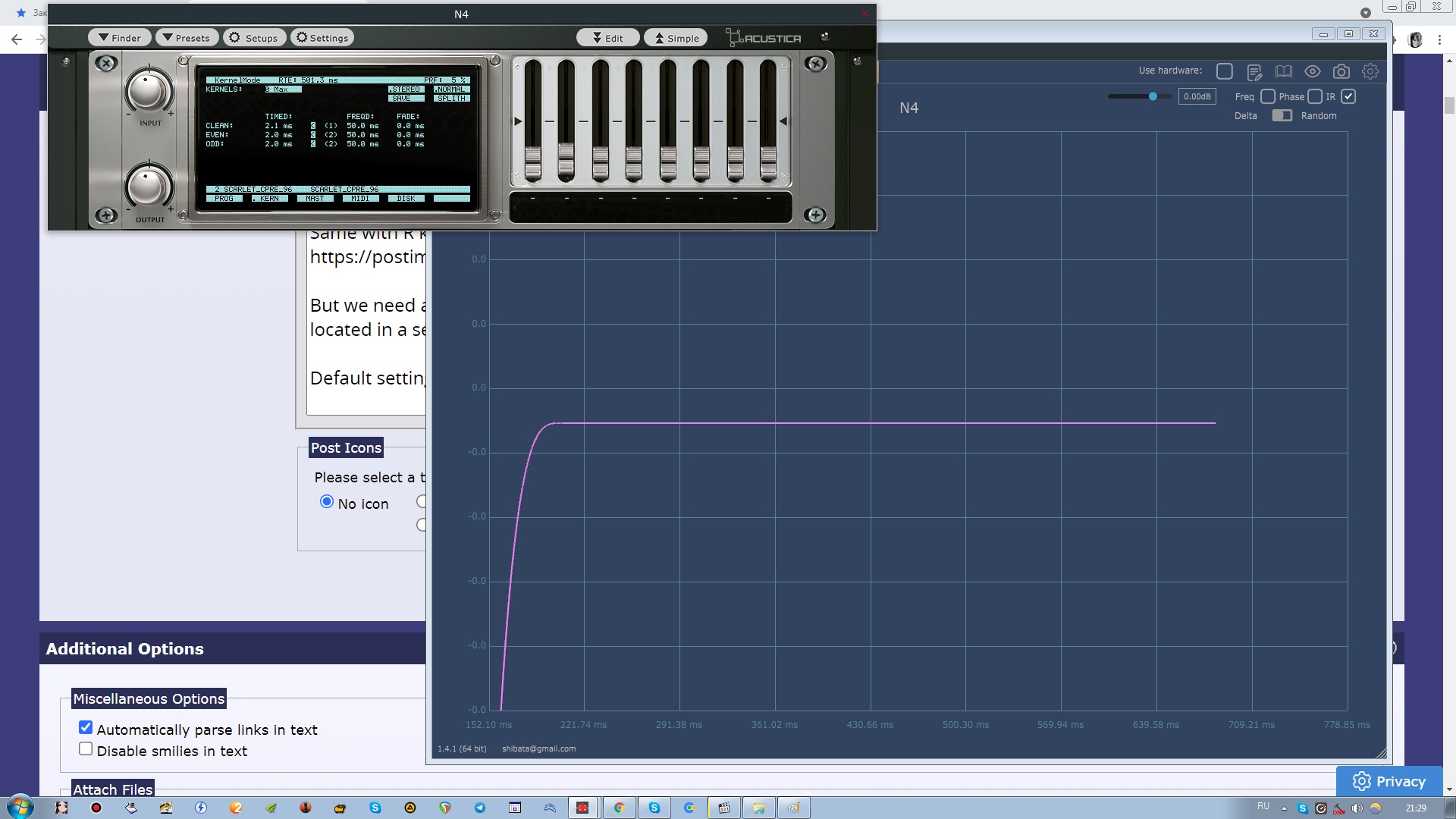
Task: Take snapshot with camera icon
Action: click(x=1341, y=71)
